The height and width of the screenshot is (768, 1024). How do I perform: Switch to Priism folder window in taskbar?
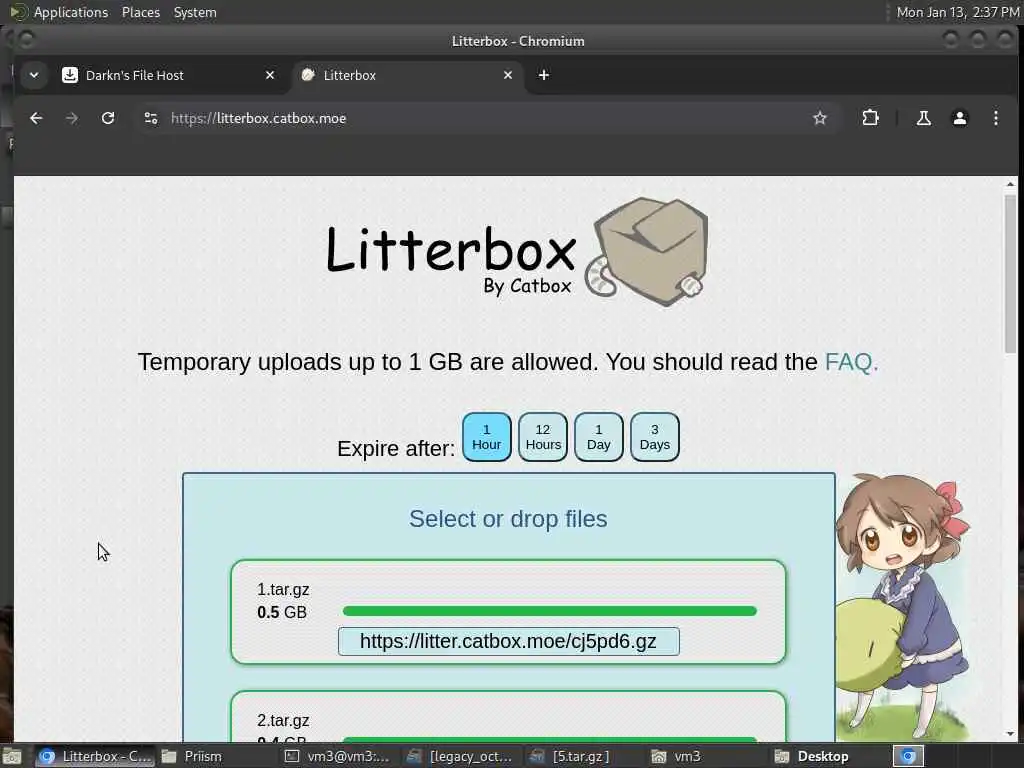192,756
